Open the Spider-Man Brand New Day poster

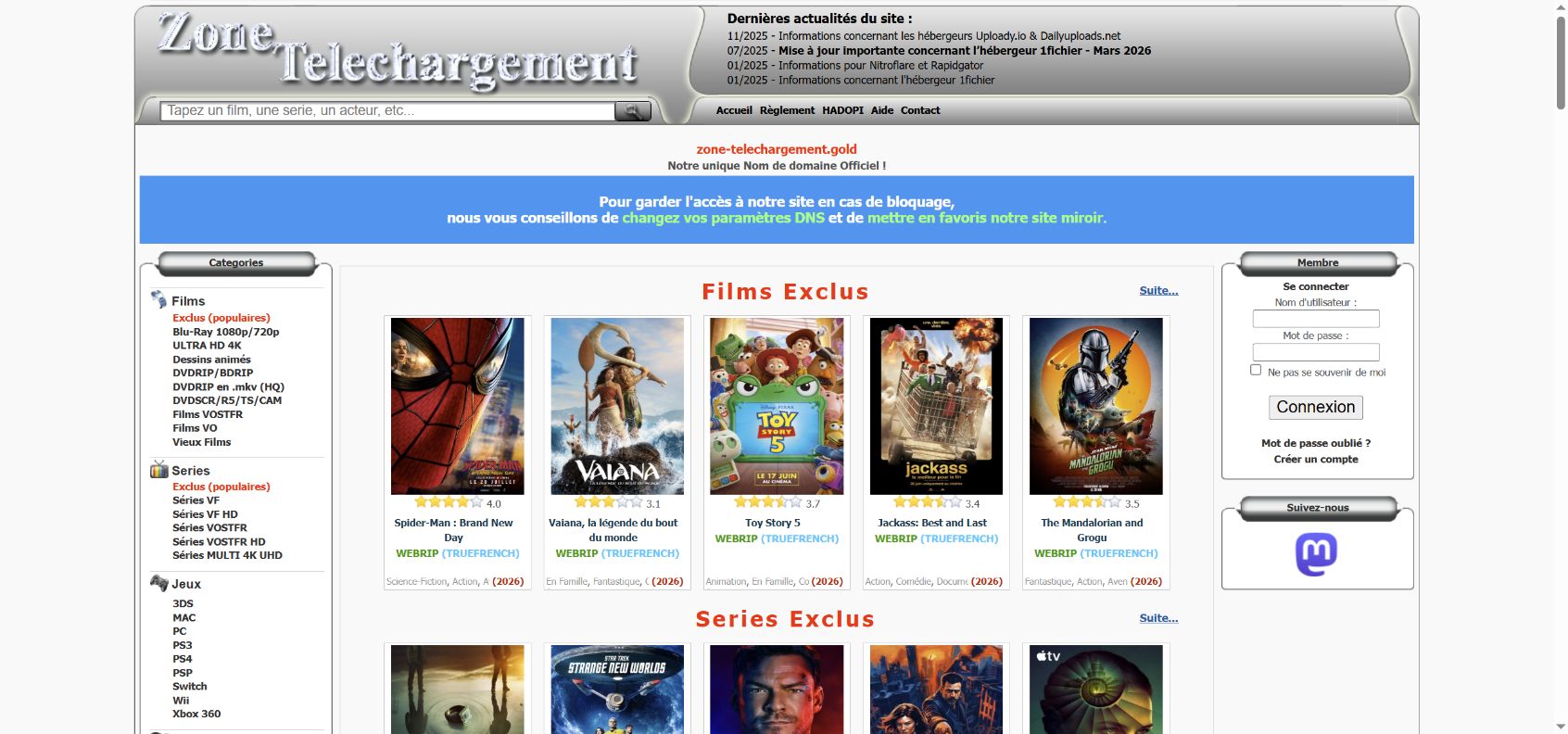point(458,406)
